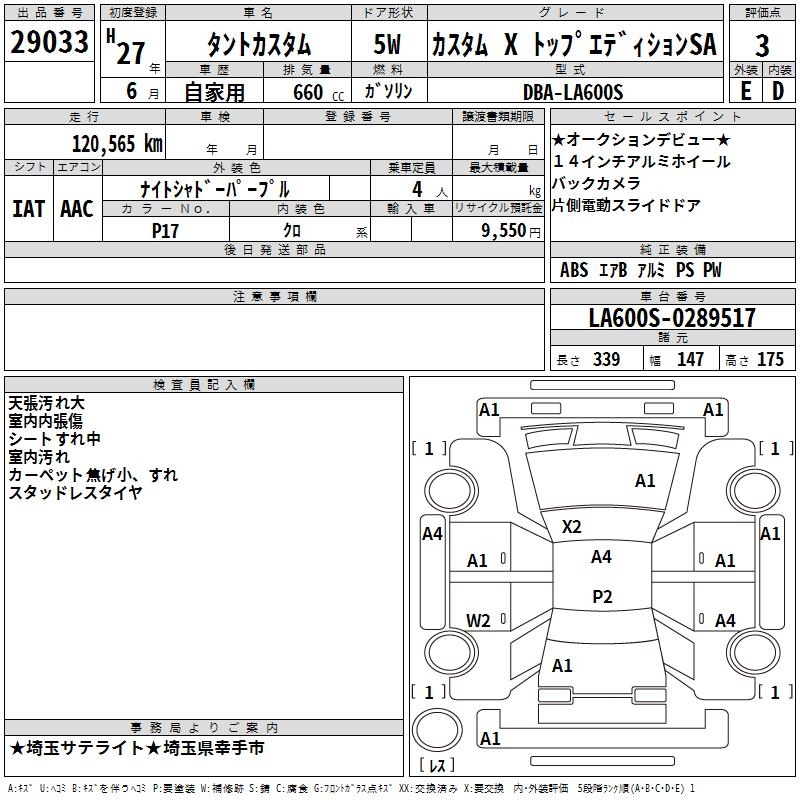The height and width of the screenshot is (800, 800).
Task: Click the 注意事項欄 section header
Action: 274,296
